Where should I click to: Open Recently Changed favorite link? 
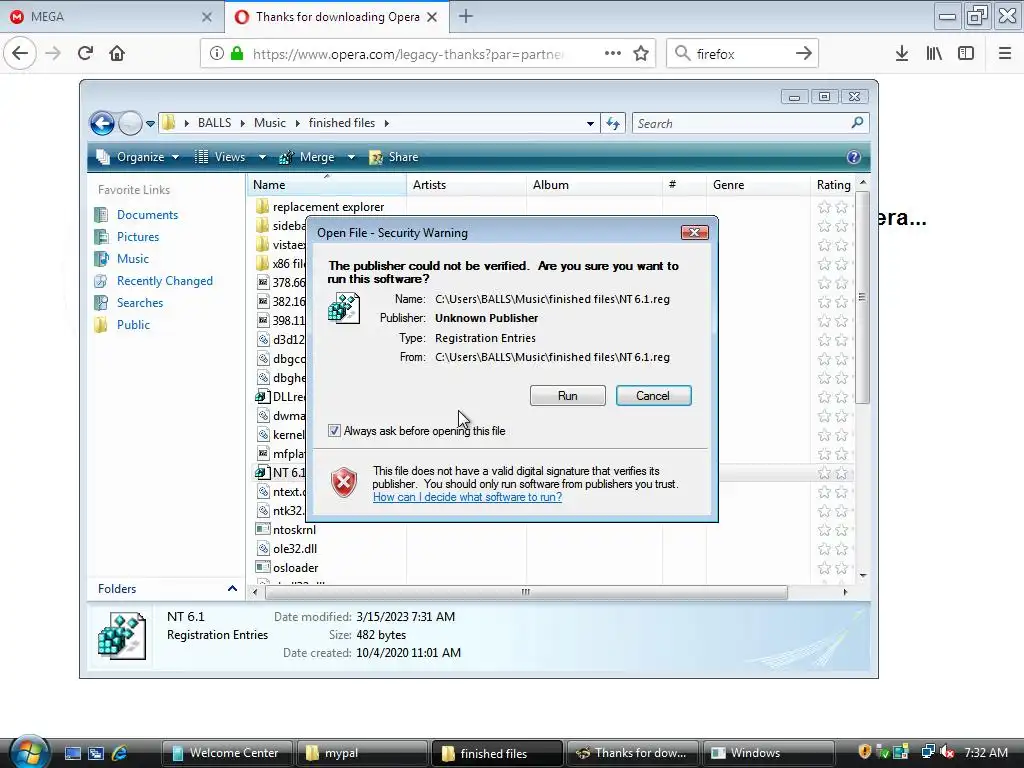pyautogui.click(x=165, y=281)
